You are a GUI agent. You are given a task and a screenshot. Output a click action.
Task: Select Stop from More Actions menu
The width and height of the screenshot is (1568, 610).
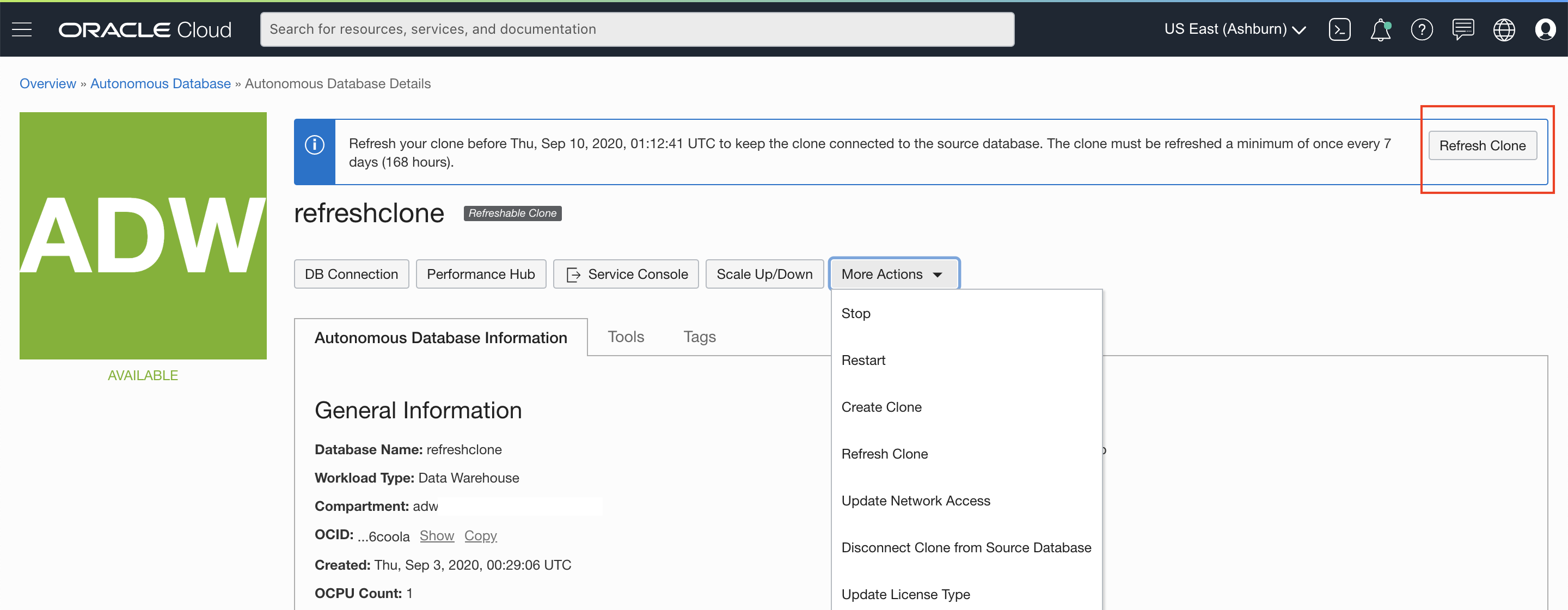click(855, 313)
